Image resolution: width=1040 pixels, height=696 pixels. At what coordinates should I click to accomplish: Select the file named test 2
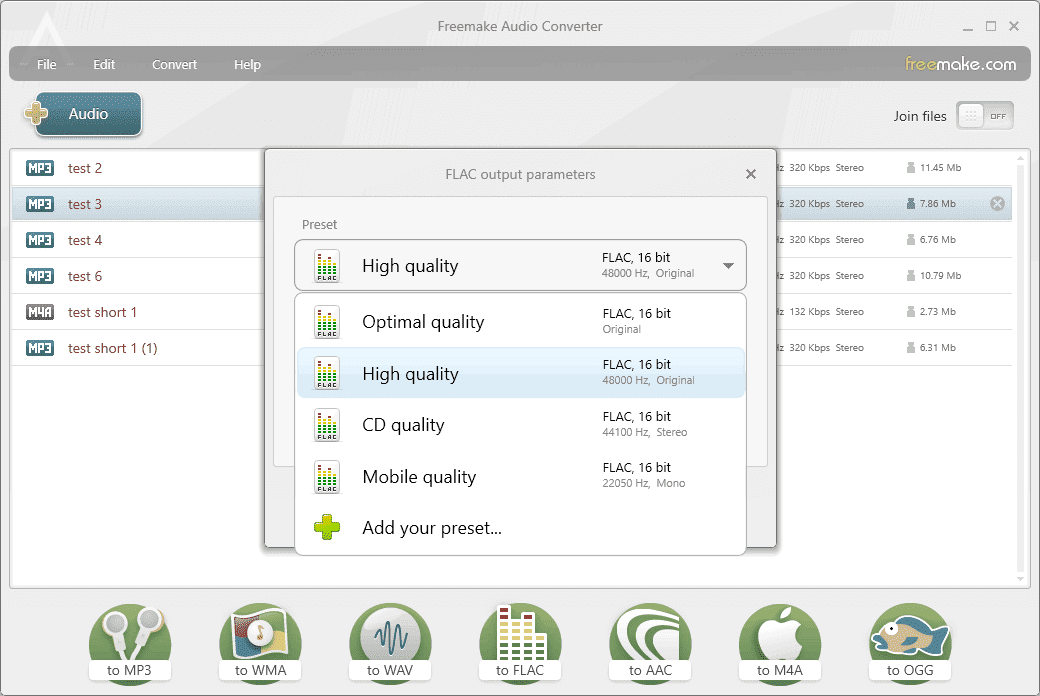tap(85, 169)
